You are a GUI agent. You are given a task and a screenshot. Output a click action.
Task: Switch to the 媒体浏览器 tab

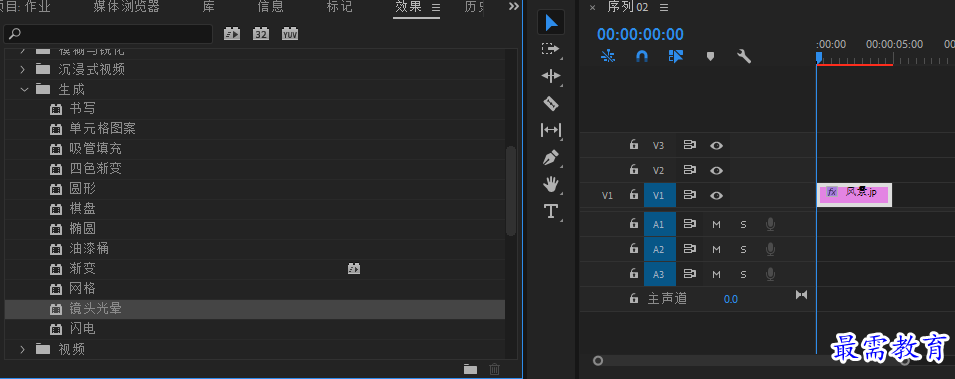pos(126,7)
